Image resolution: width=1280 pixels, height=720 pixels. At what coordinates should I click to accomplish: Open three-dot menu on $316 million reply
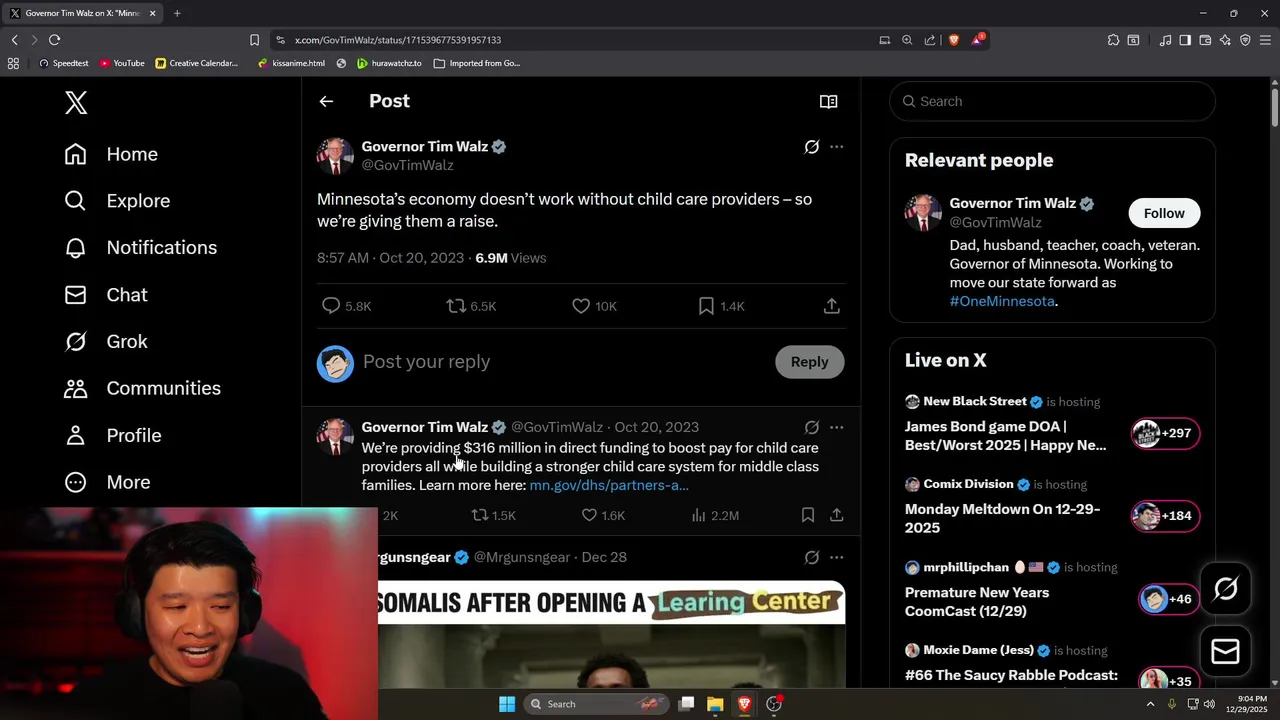pyautogui.click(x=836, y=428)
